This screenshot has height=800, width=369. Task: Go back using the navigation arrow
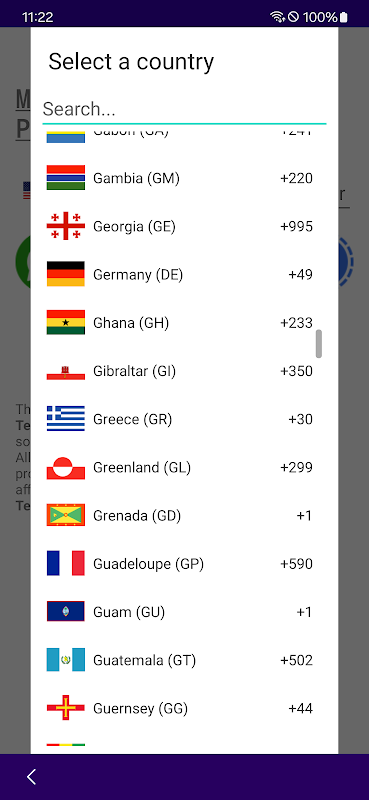[x=31, y=777]
